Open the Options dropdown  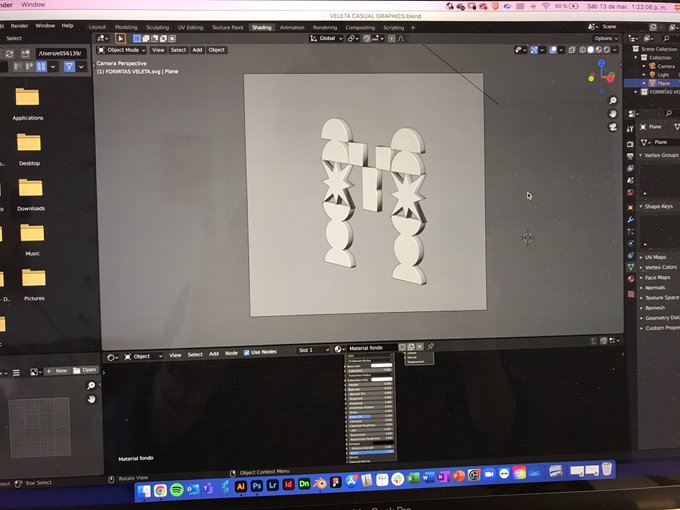tap(606, 38)
